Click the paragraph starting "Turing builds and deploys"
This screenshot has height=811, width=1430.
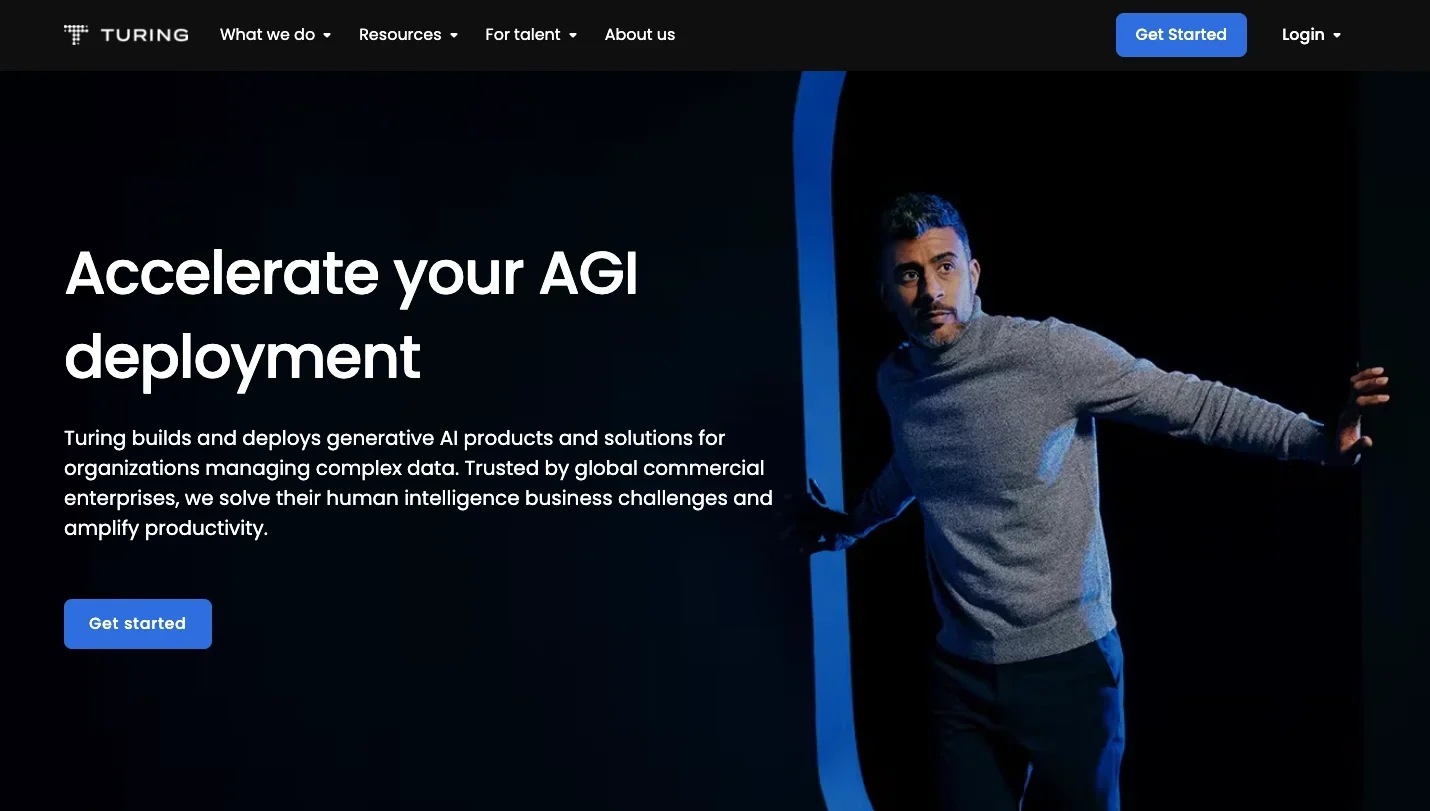[418, 483]
